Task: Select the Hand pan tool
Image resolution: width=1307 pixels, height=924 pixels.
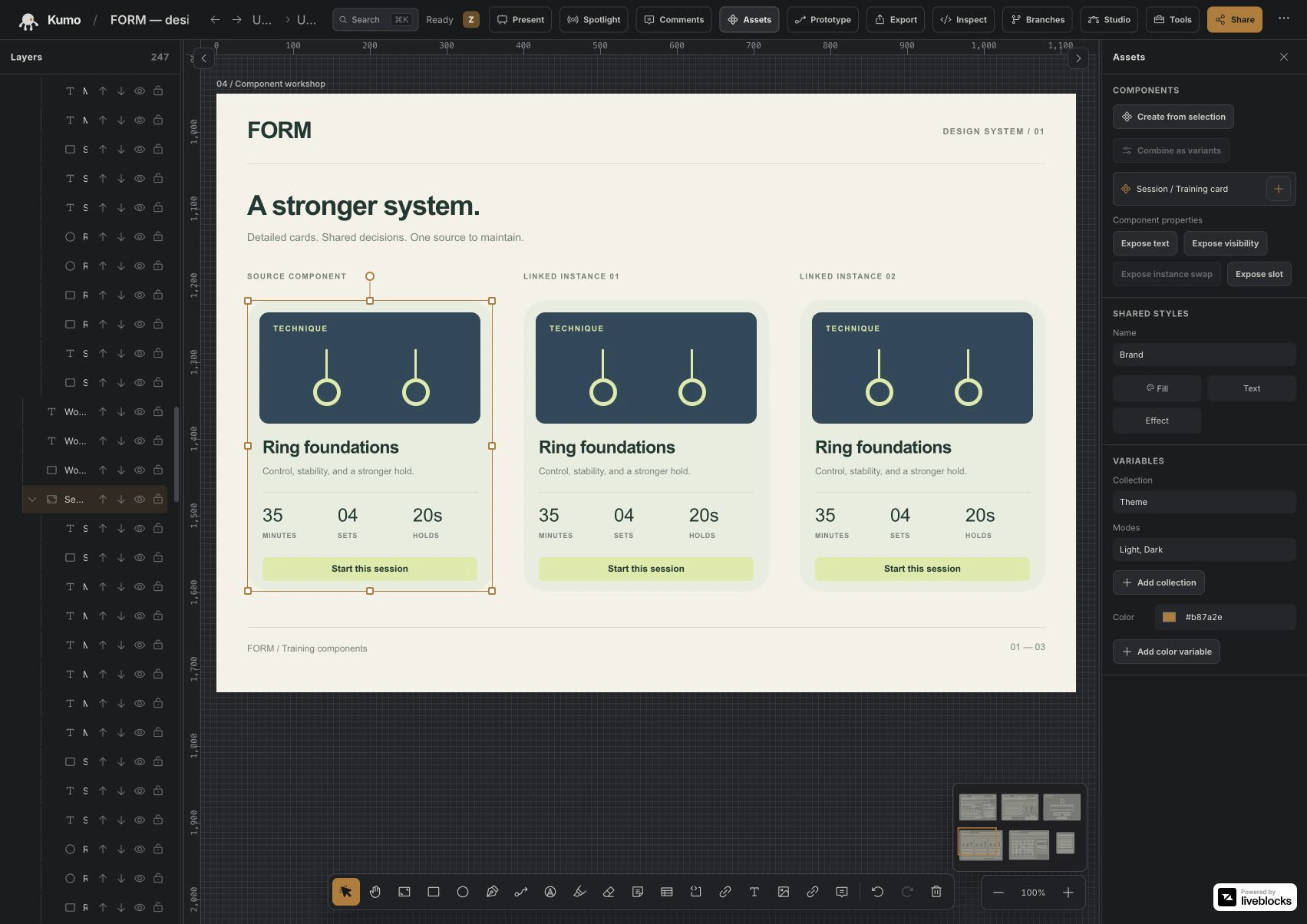Action: click(x=375, y=892)
